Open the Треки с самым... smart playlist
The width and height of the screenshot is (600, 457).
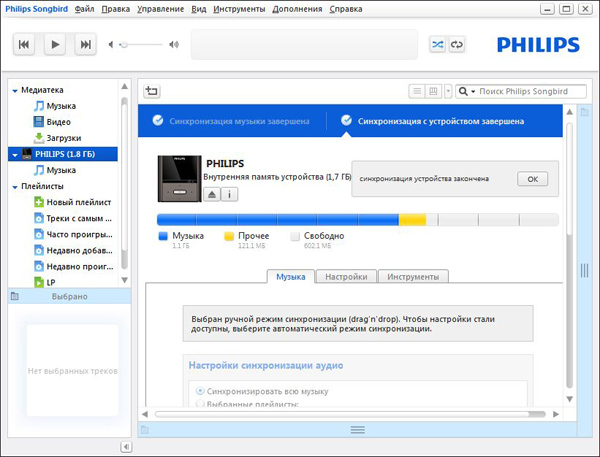click(79, 218)
